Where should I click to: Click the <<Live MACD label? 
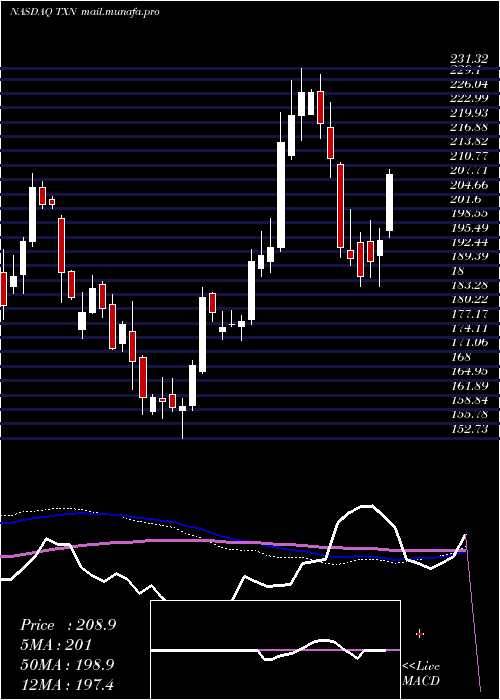421,673
